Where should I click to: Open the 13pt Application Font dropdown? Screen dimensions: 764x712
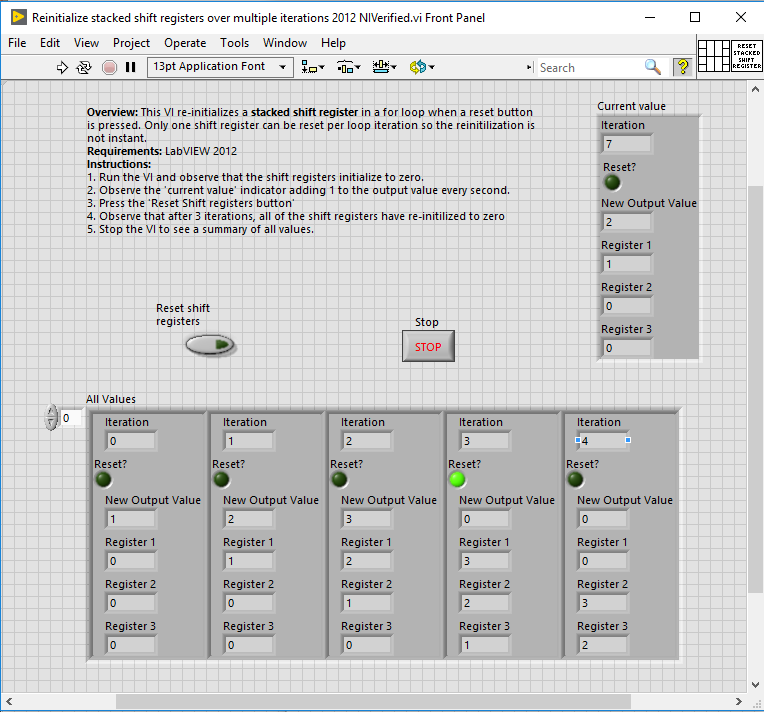pos(220,67)
